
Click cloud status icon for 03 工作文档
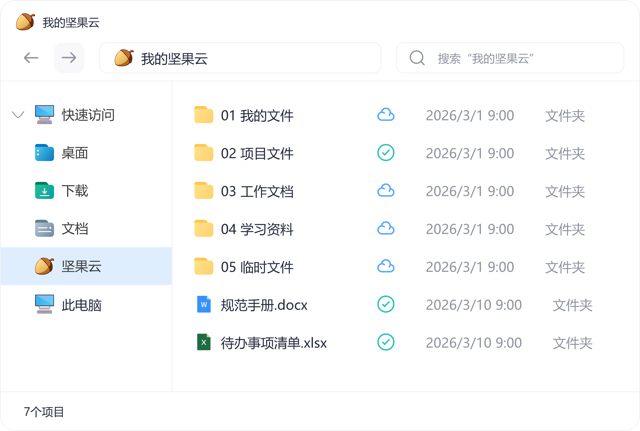pos(386,191)
